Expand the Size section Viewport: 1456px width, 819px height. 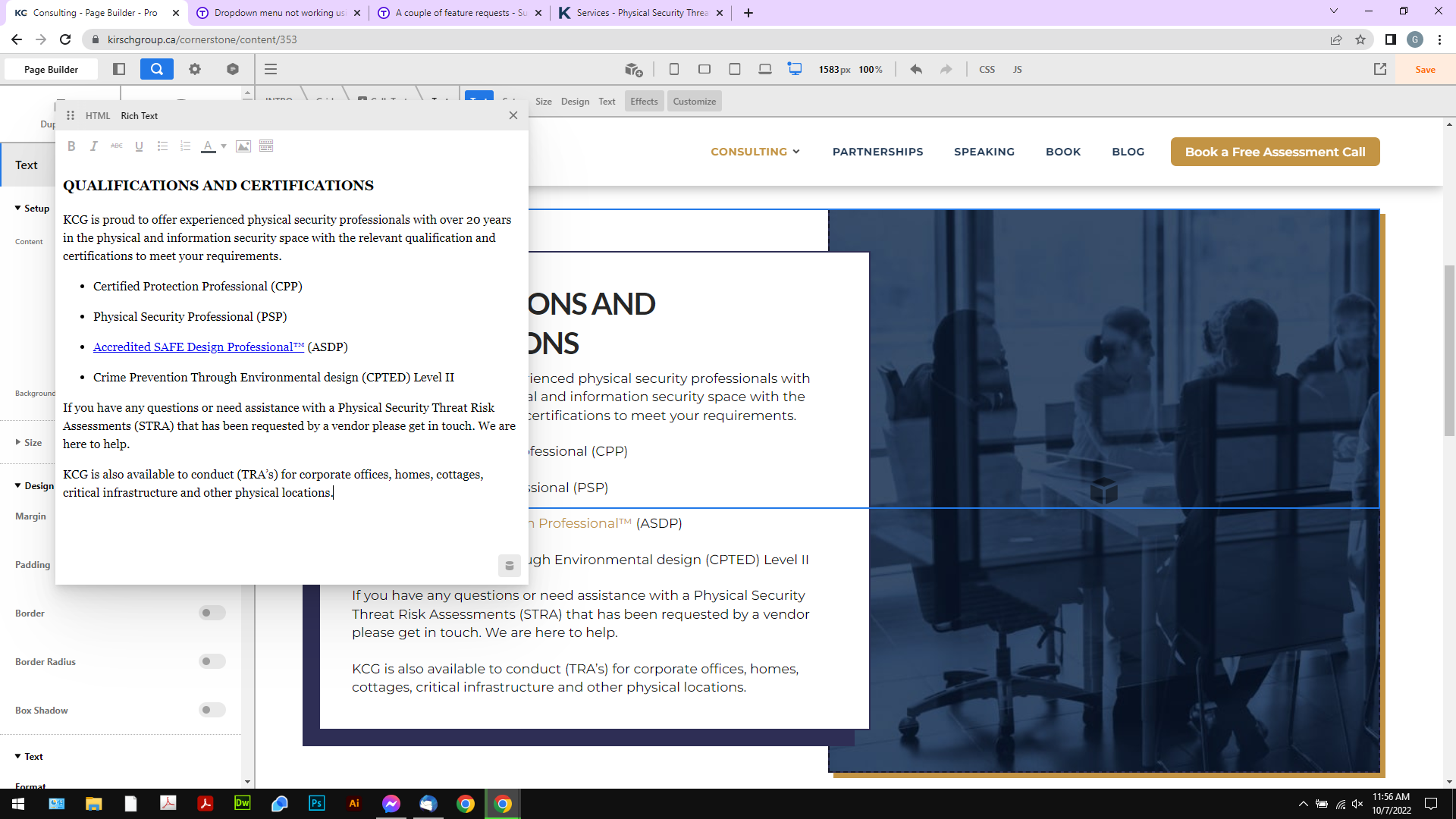tap(29, 442)
